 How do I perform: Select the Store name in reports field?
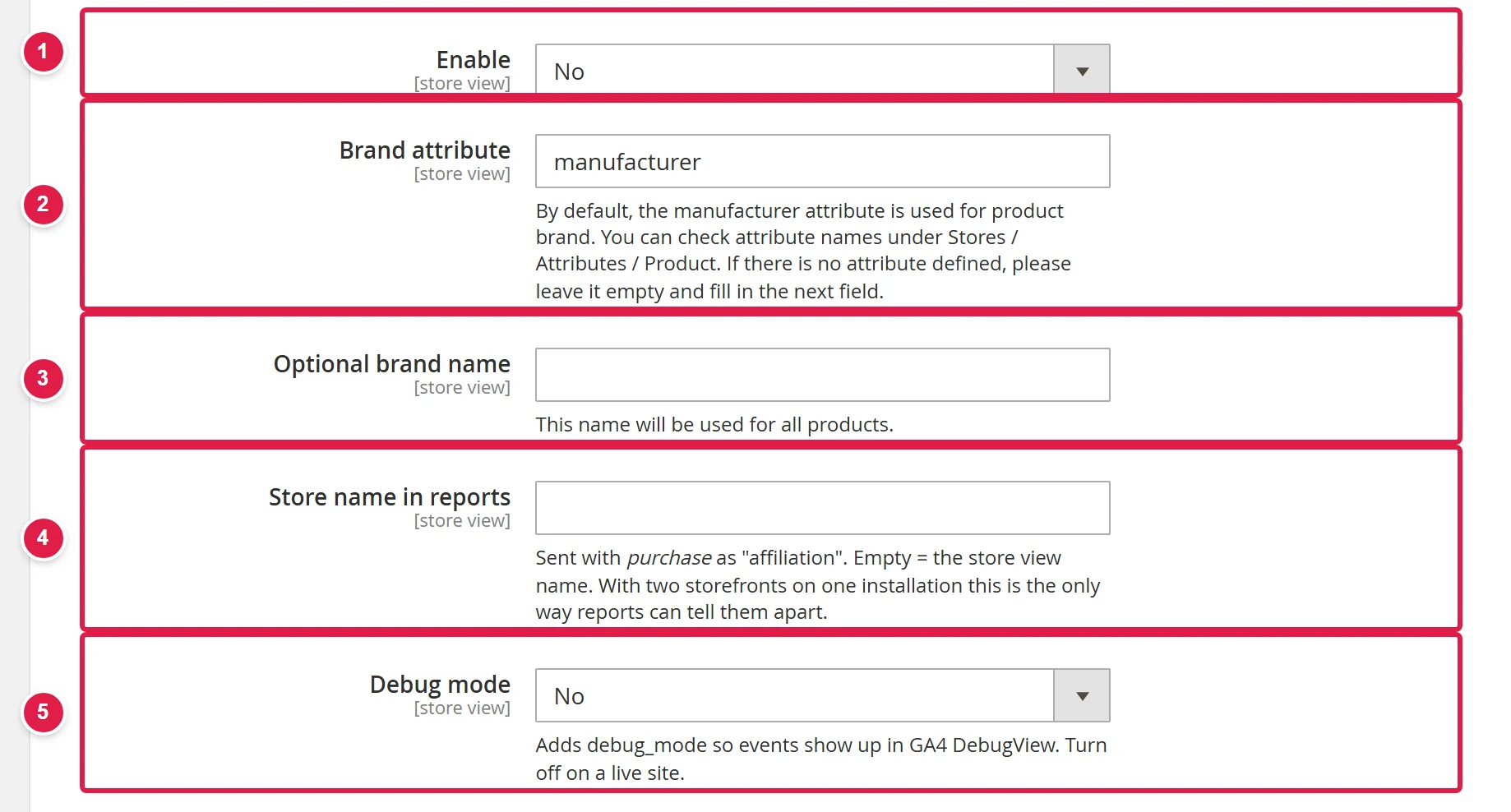(822, 508)
